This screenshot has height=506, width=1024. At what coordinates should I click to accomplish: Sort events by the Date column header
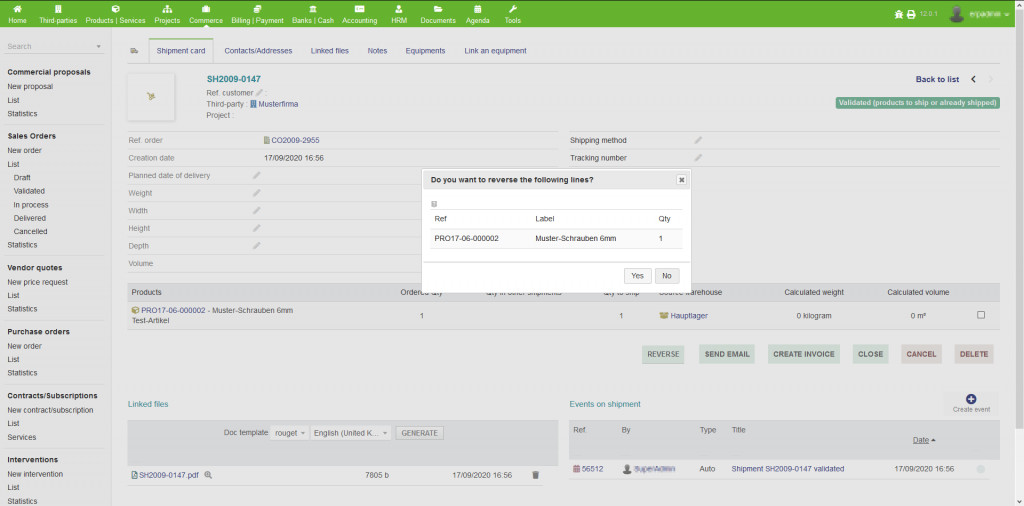tap(921, 440)
